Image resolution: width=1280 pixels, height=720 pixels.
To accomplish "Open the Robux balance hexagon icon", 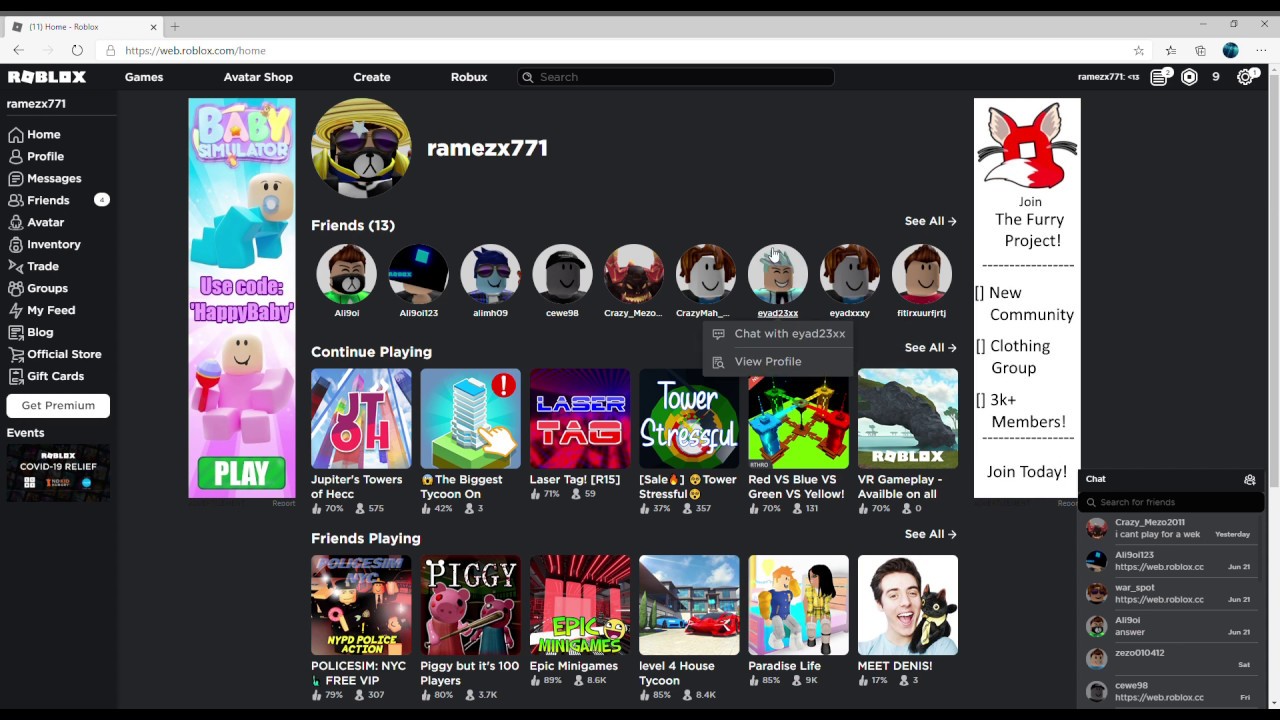I will click(1189, 77).
